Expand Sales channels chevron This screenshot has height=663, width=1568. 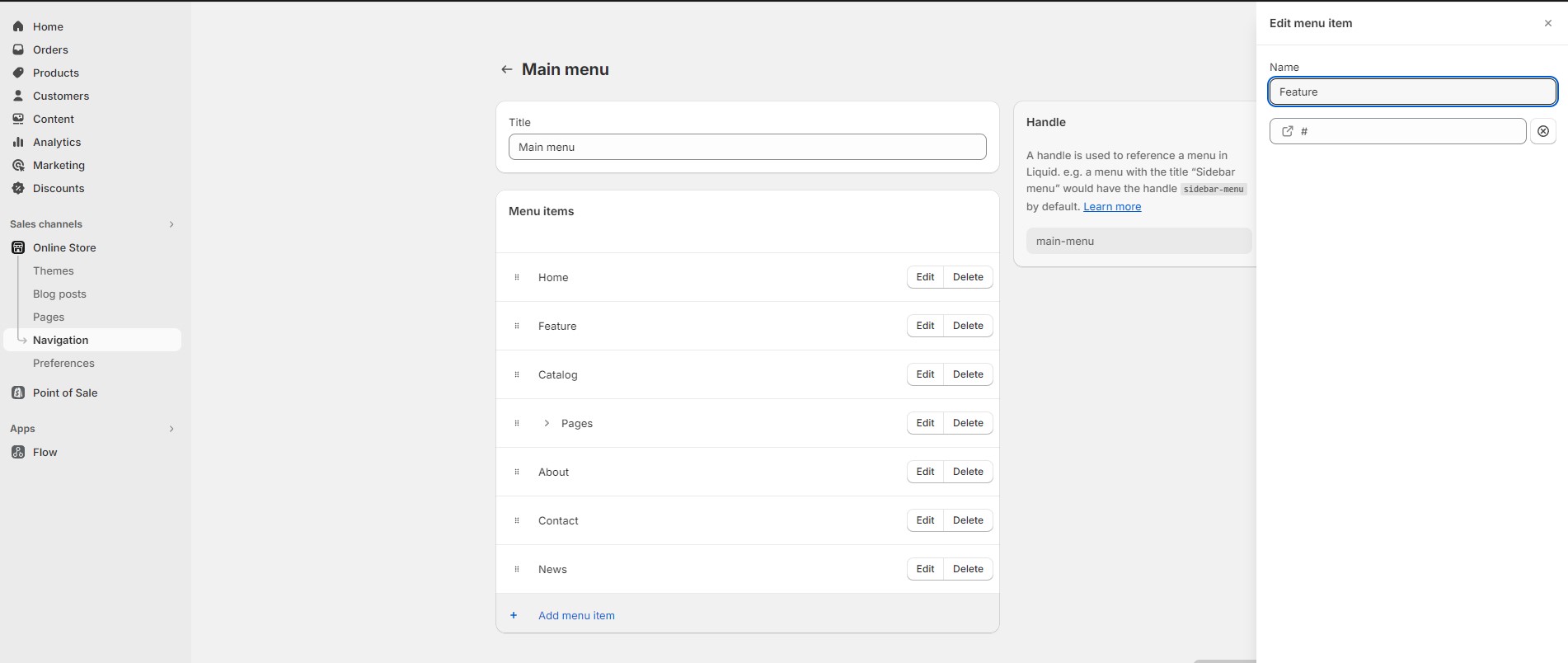click(x=171, y=224)
